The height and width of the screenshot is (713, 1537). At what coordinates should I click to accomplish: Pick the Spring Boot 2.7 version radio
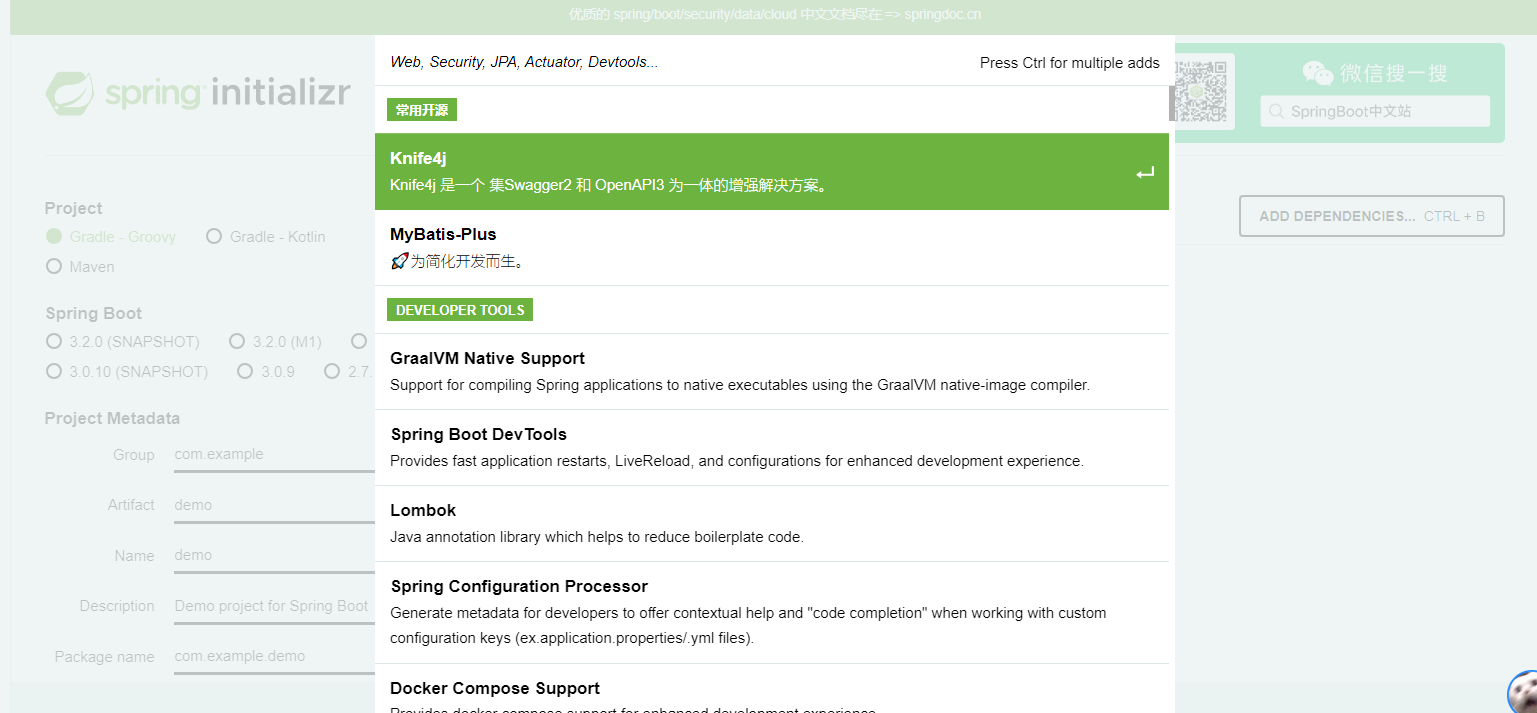[x=332, y=371]
